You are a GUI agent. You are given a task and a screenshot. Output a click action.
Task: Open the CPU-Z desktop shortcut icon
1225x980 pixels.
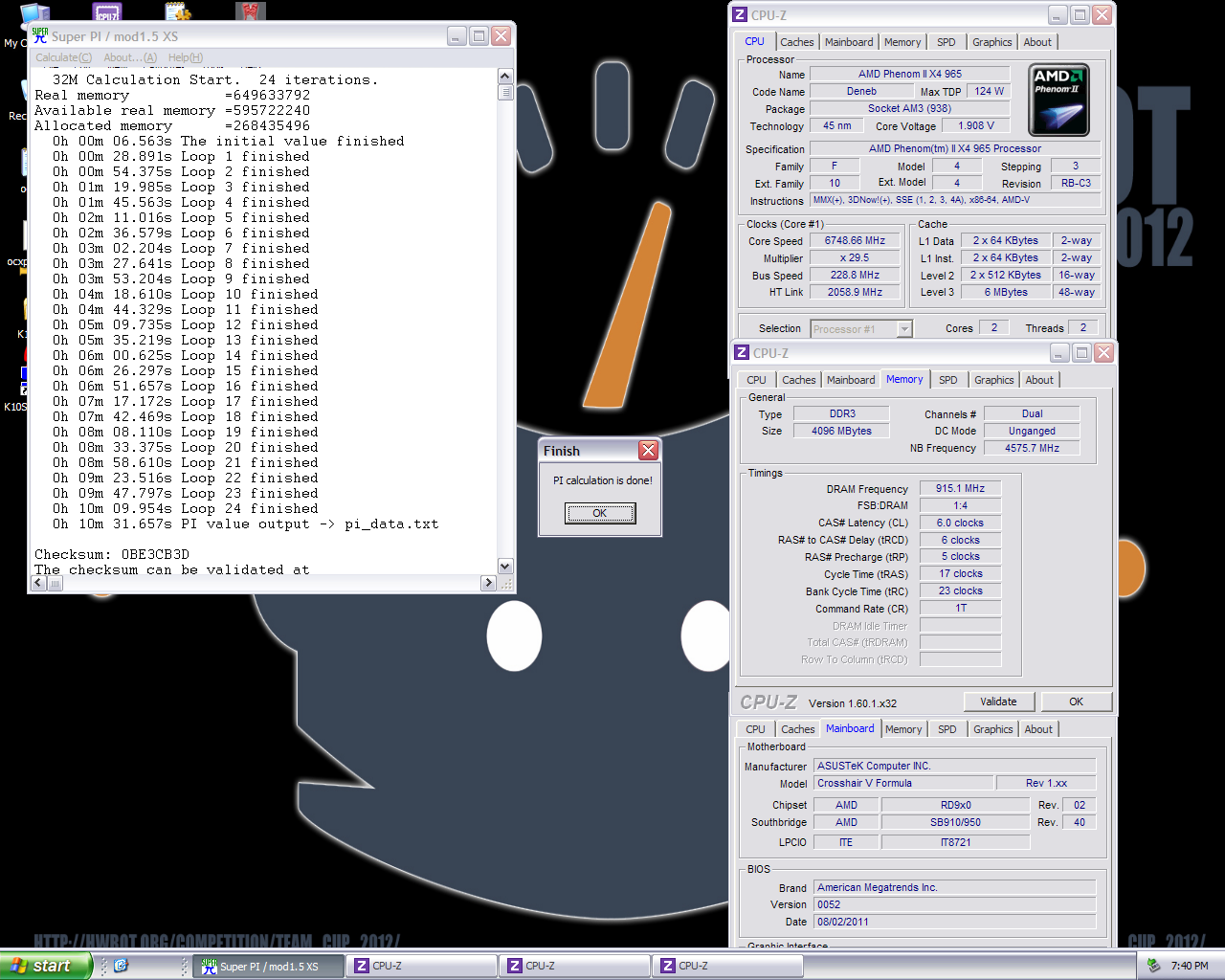pyautogui.click(x=107, y=11)
